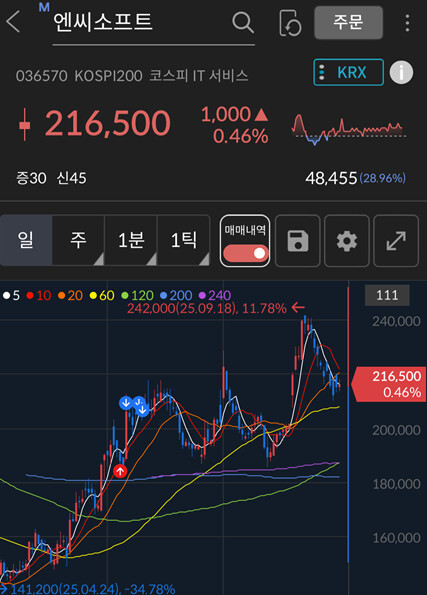The image size is (427, 595).
Task: Switch to the 주 weekly chart tab
Action: (78, 240)
